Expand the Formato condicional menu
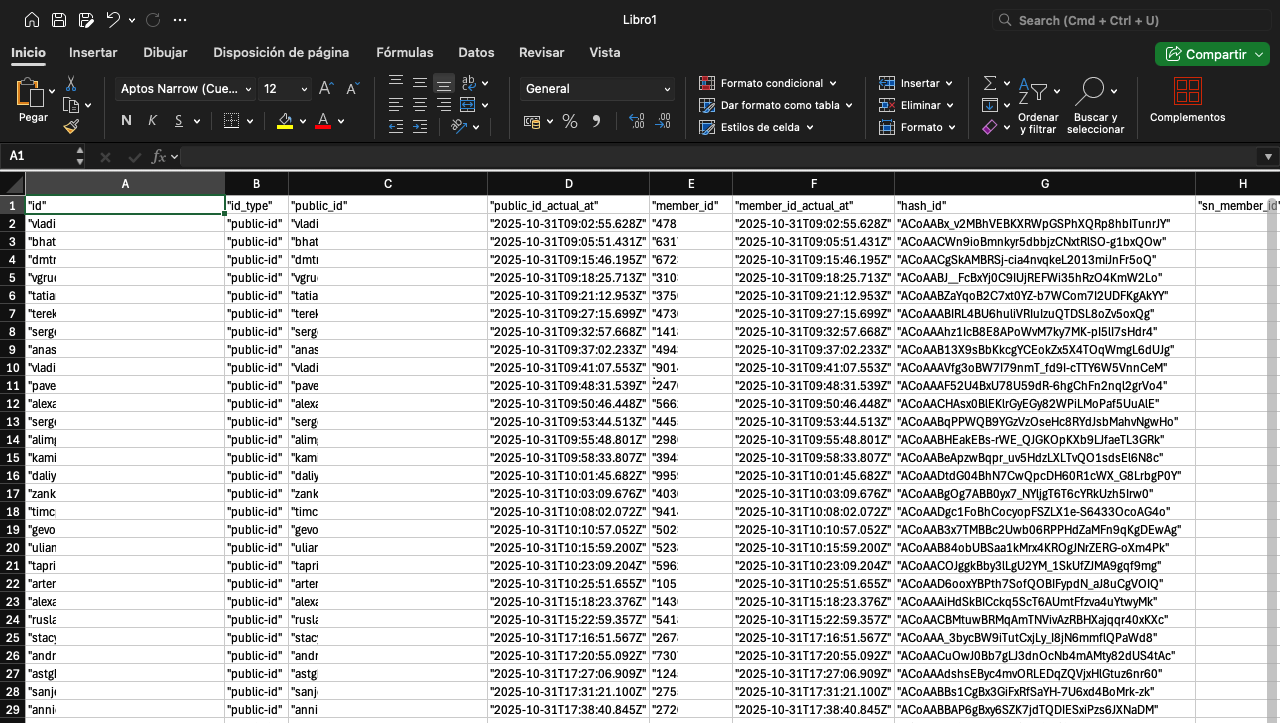The image size is (1280, 723). coord(768,83)
